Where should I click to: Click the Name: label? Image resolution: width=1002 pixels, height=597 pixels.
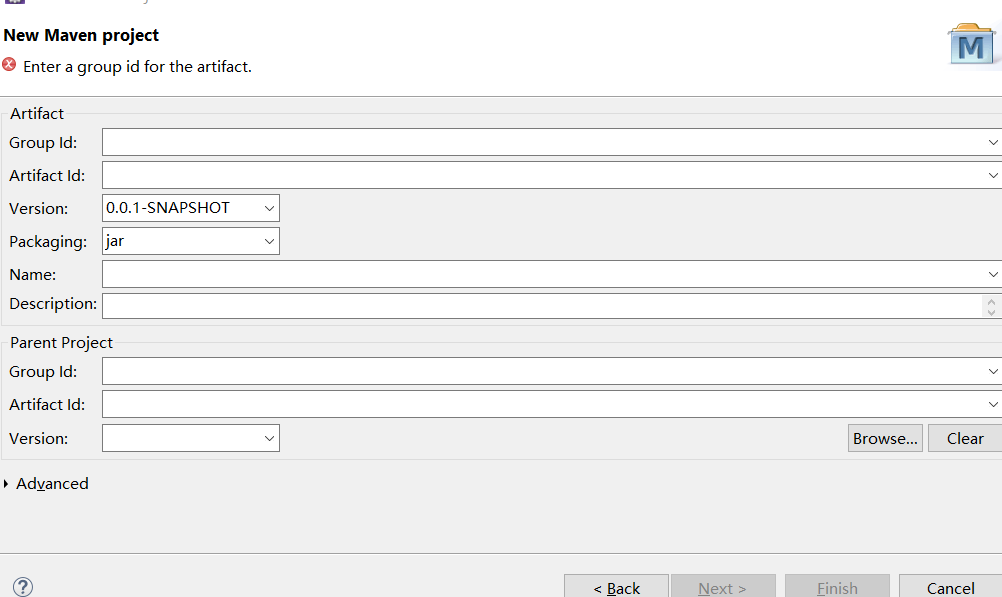click(x=33, y=275)
